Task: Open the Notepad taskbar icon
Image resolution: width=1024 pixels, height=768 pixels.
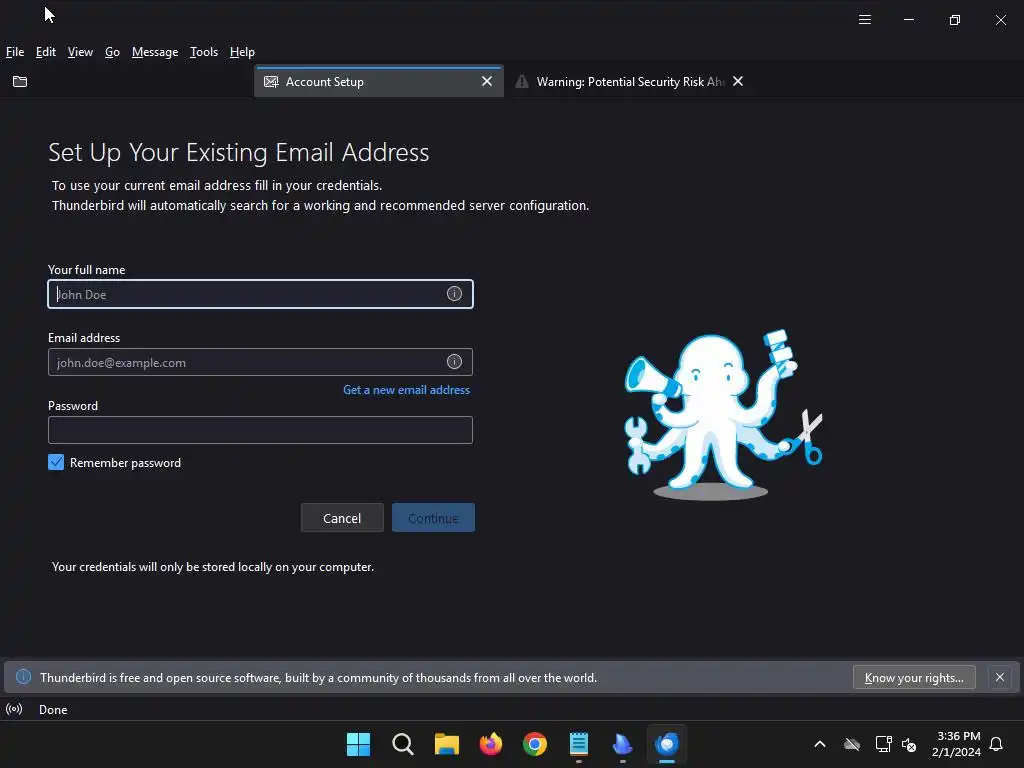Action: (x=579, y=744)
